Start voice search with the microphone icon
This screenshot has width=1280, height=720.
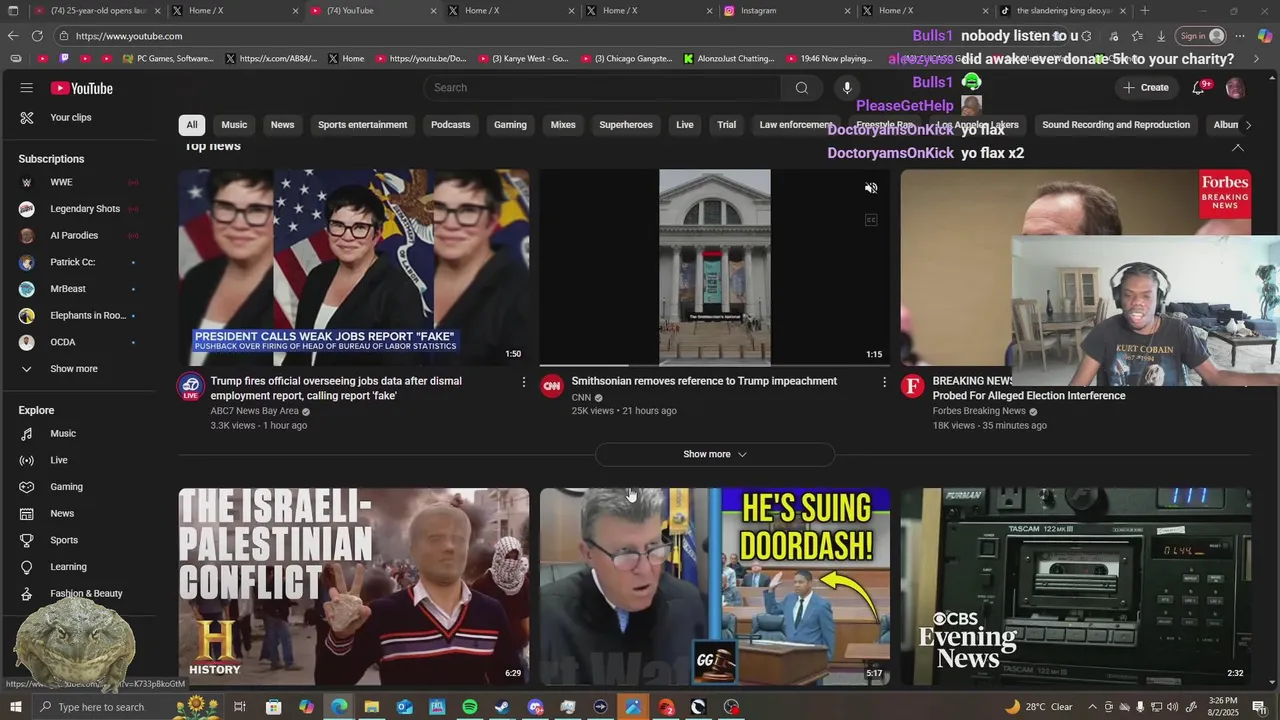(847, 88)
